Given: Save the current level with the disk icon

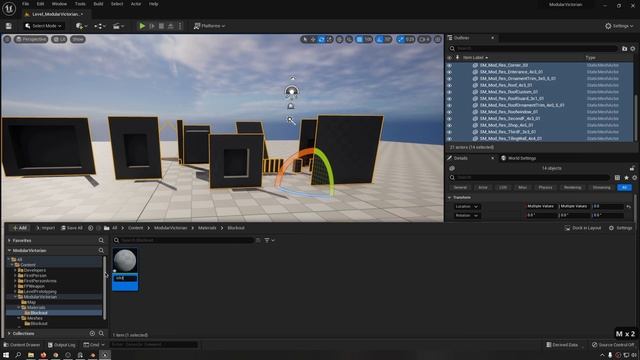Looking at the screenshot, I should (9, 26).
